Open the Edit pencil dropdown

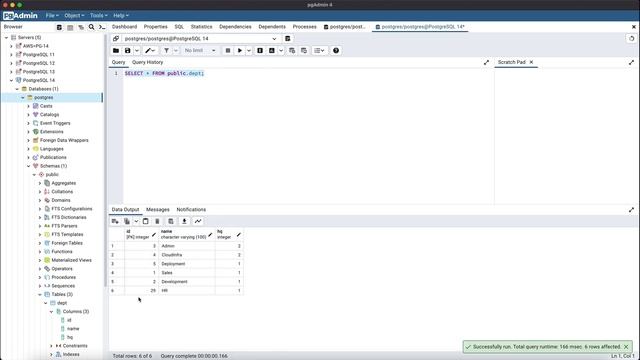150,51
